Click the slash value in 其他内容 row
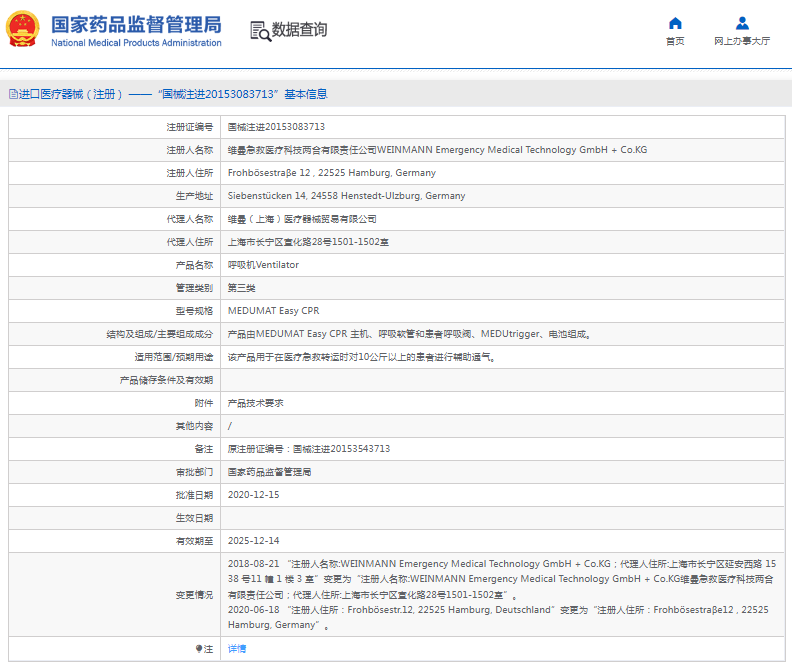 coord(230,426)
